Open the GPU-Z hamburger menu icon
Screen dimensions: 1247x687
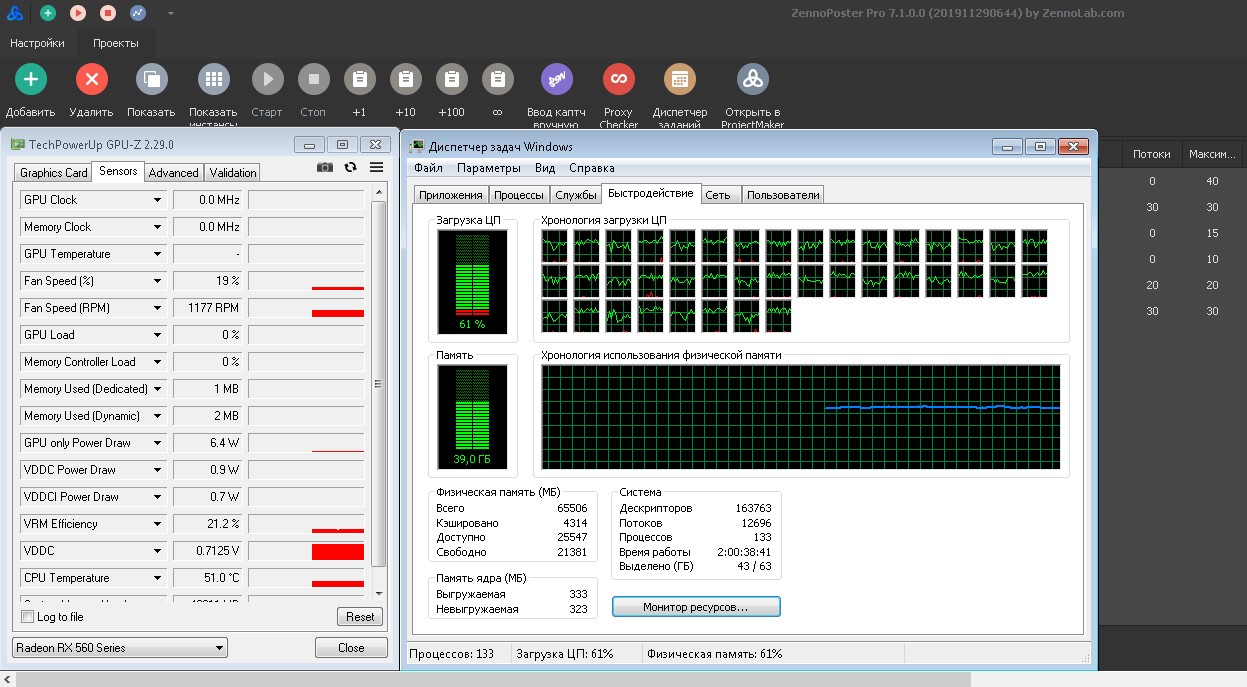pos(376,167)
